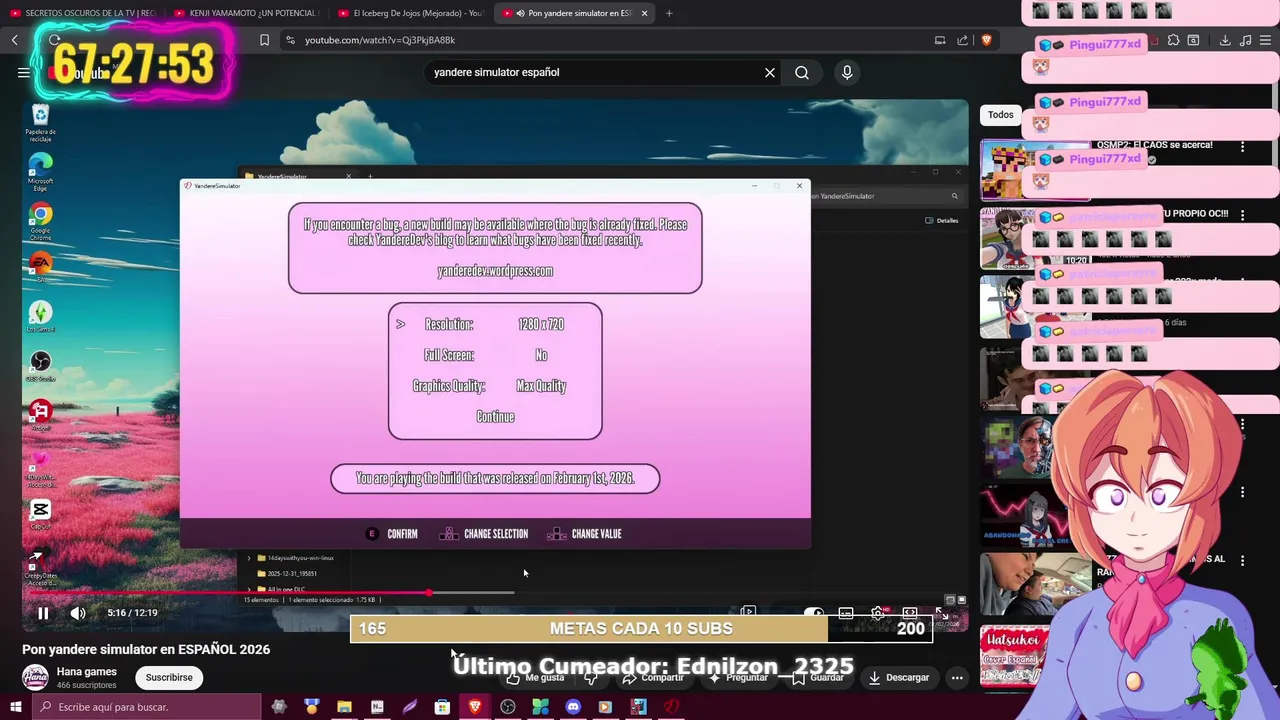Click video title 'Pon yandere simulator en ESPAÑOL 2026'

[x=146, y=649]
